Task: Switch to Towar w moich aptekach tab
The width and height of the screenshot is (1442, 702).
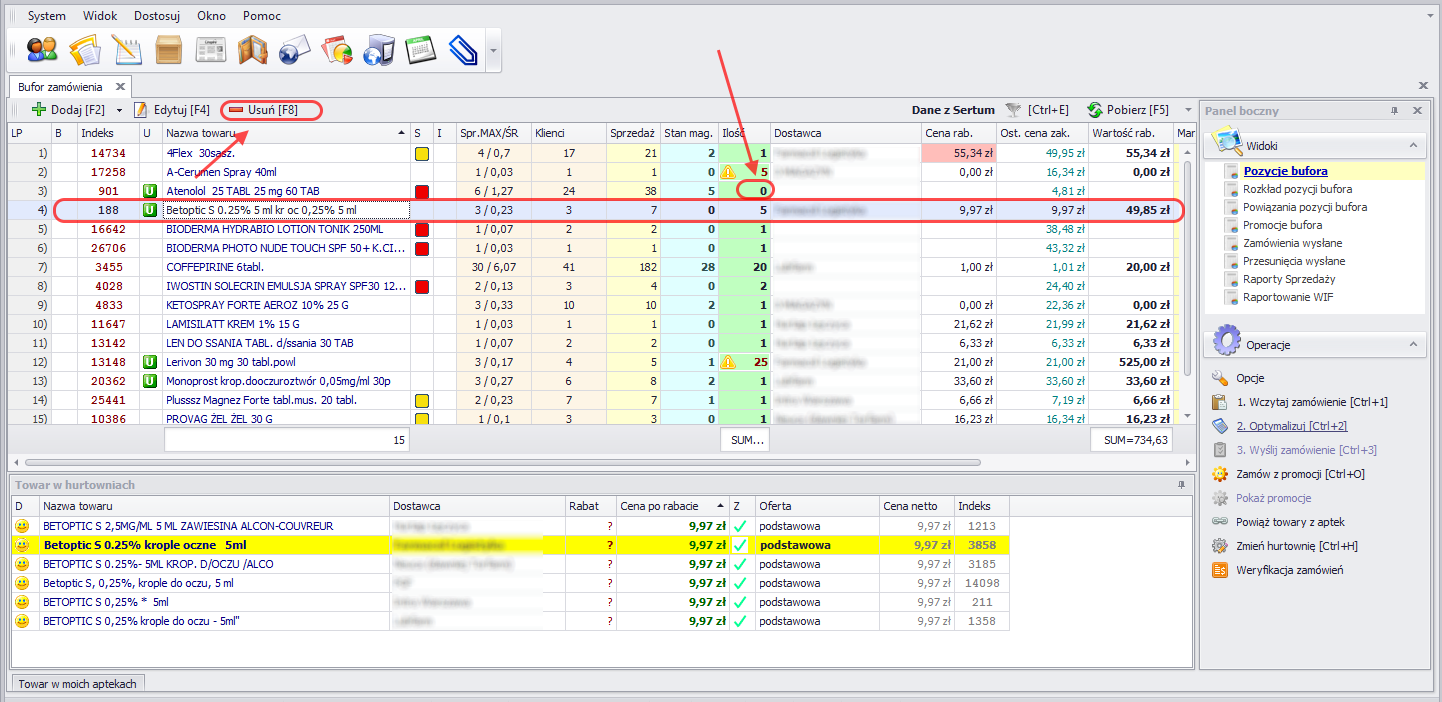Action: 78,683
